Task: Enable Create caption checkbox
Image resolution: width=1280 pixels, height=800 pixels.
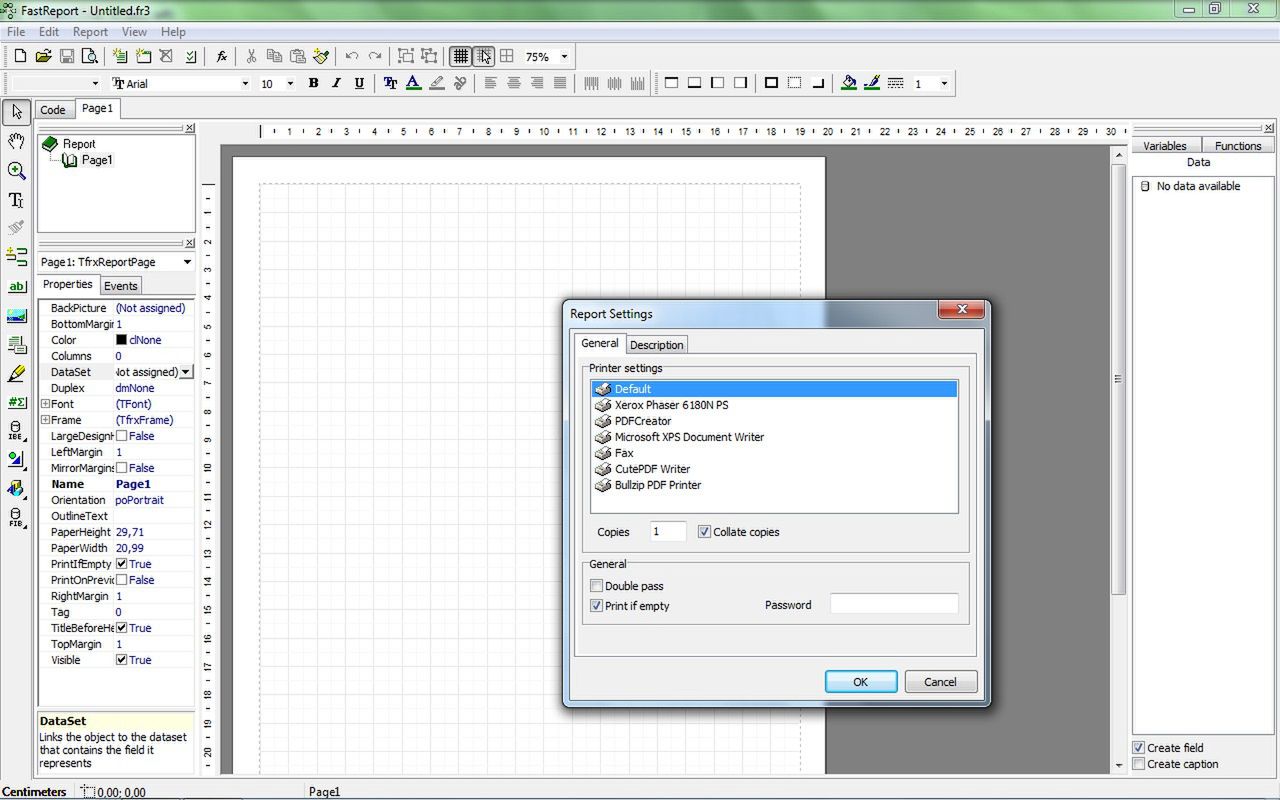Action: (x=1138, y=764)
